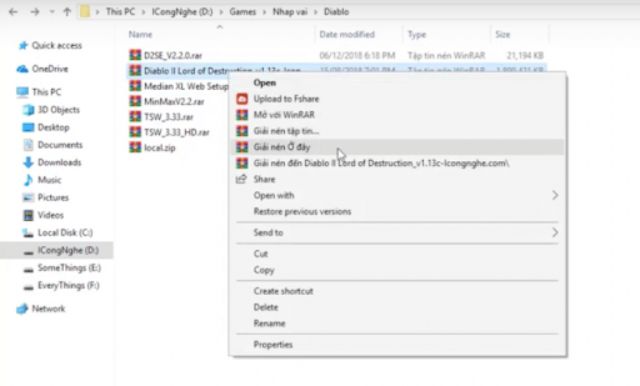The image size is (640, 386).
Task: Select the TSW_3.33.rar file
Action: [169, 117]
